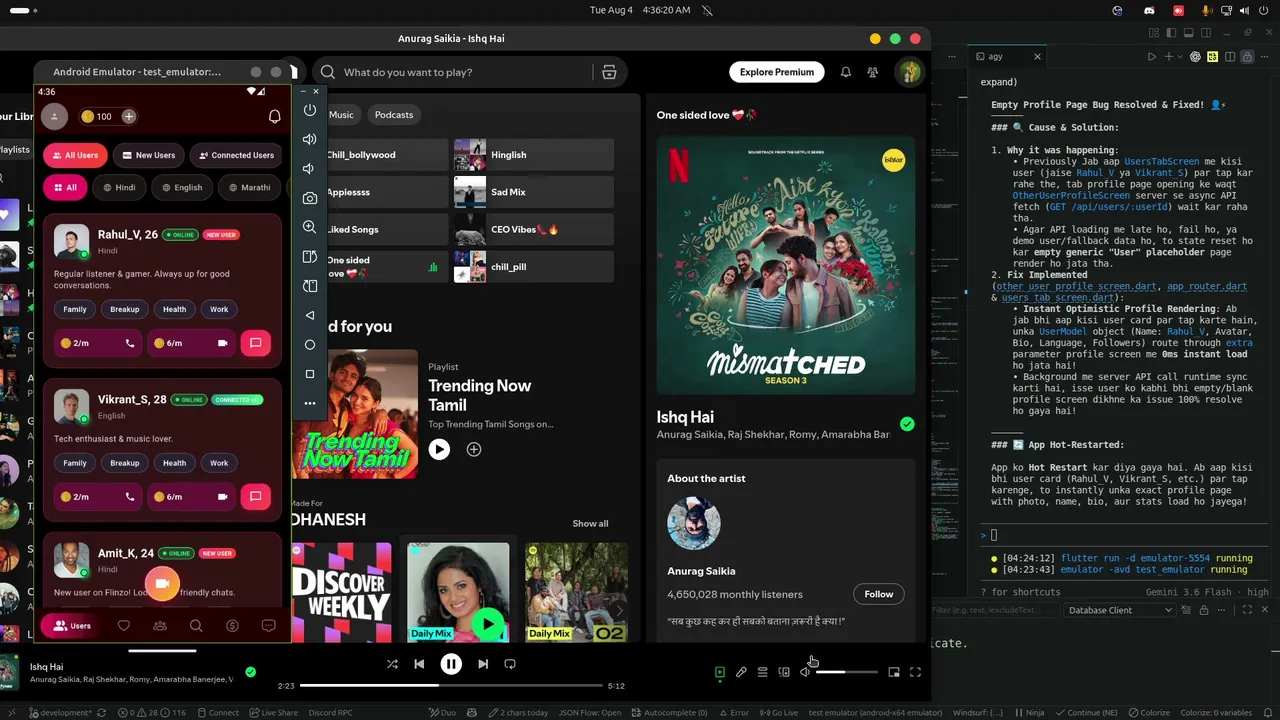Open emulator extended controls three dots

pyautogui.click(x=310, y=404)
